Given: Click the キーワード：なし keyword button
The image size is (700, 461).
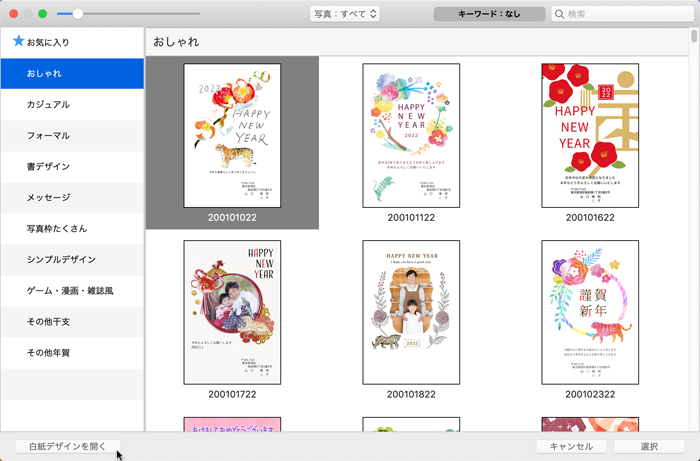Looking at the screenshot, I should click(x=489, y=14).
